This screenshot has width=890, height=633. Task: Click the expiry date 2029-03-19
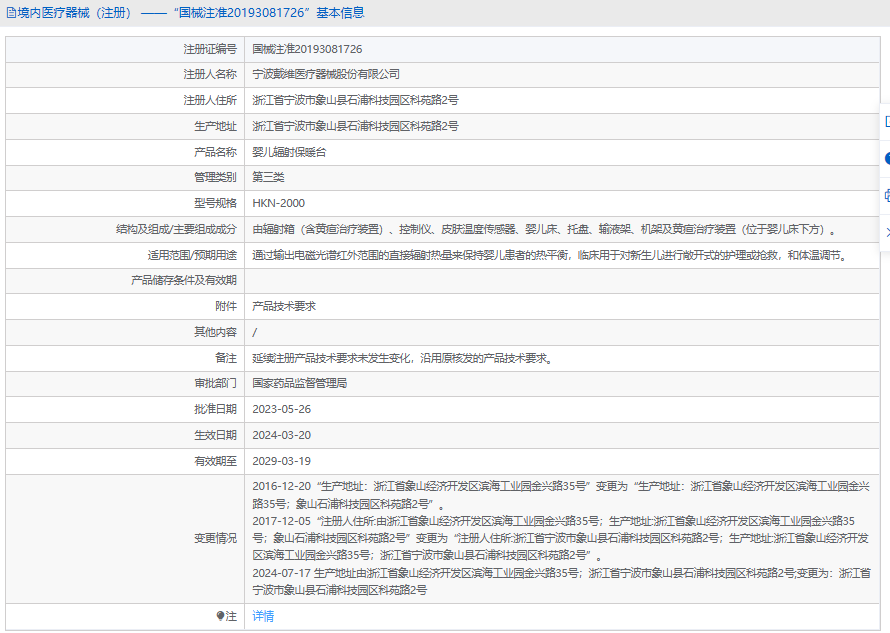282,462
